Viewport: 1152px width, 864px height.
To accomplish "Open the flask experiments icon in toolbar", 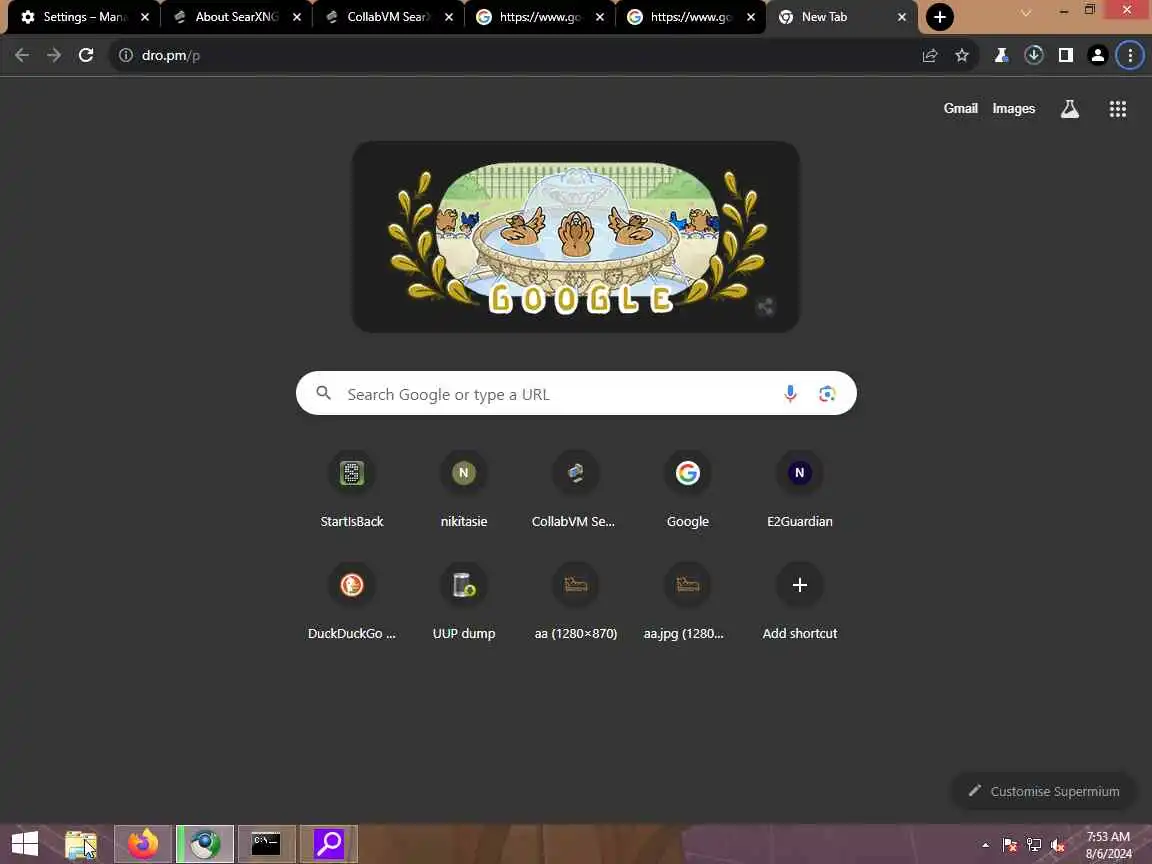I will click(1001, 55).
